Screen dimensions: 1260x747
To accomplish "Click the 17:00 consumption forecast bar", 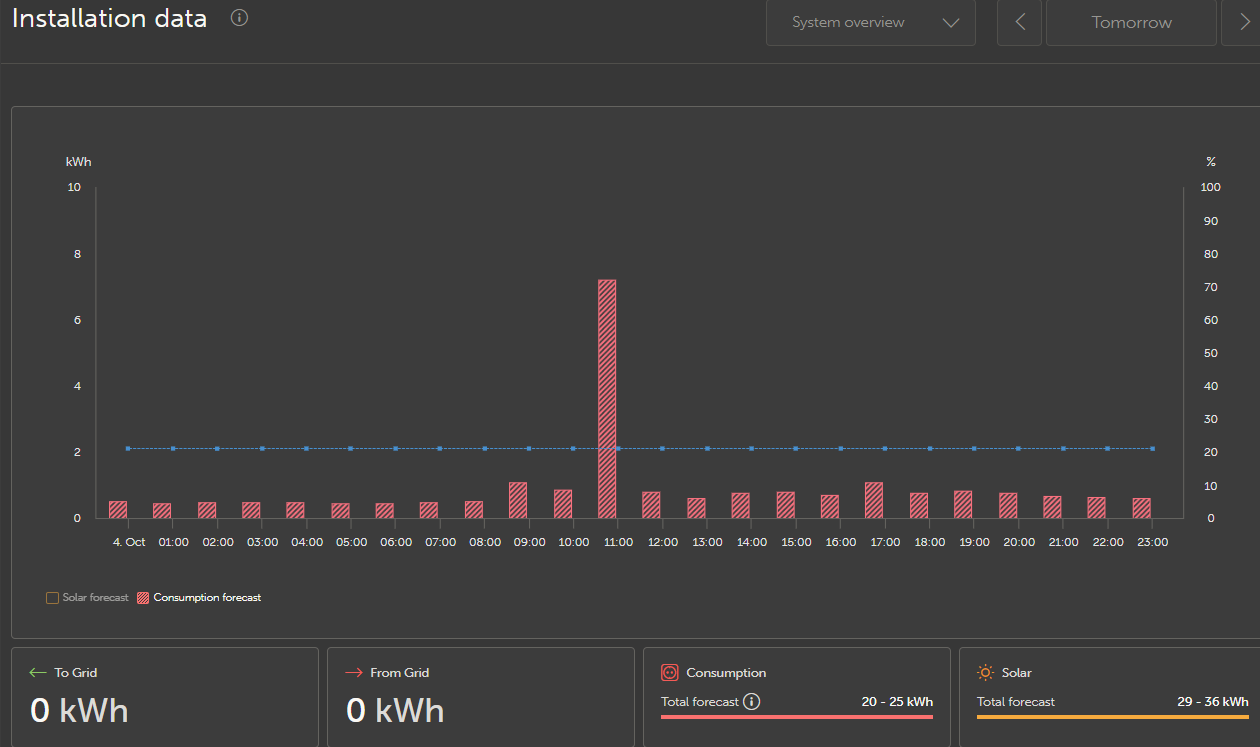I will [x=874, y=500].
